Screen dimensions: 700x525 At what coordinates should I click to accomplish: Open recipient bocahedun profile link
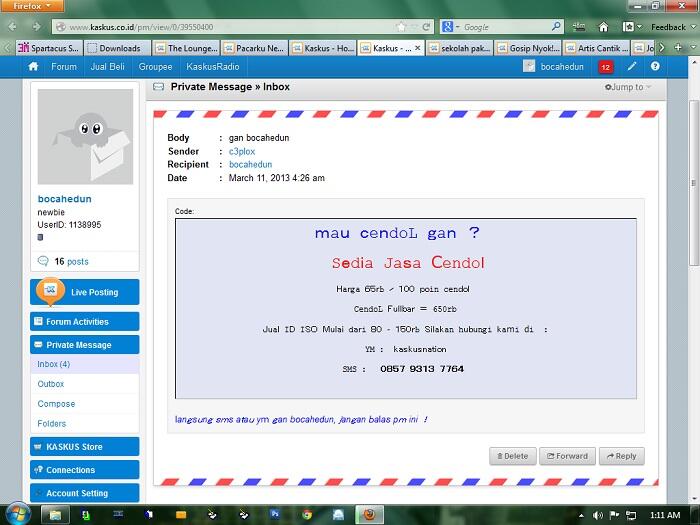click(250, 164)
